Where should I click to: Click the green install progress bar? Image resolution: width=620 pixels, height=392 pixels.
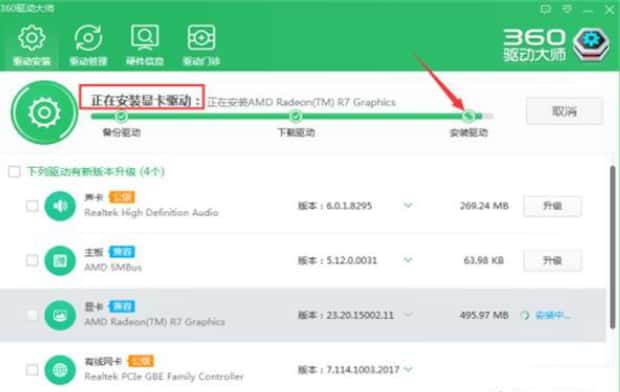coord(292,116)
